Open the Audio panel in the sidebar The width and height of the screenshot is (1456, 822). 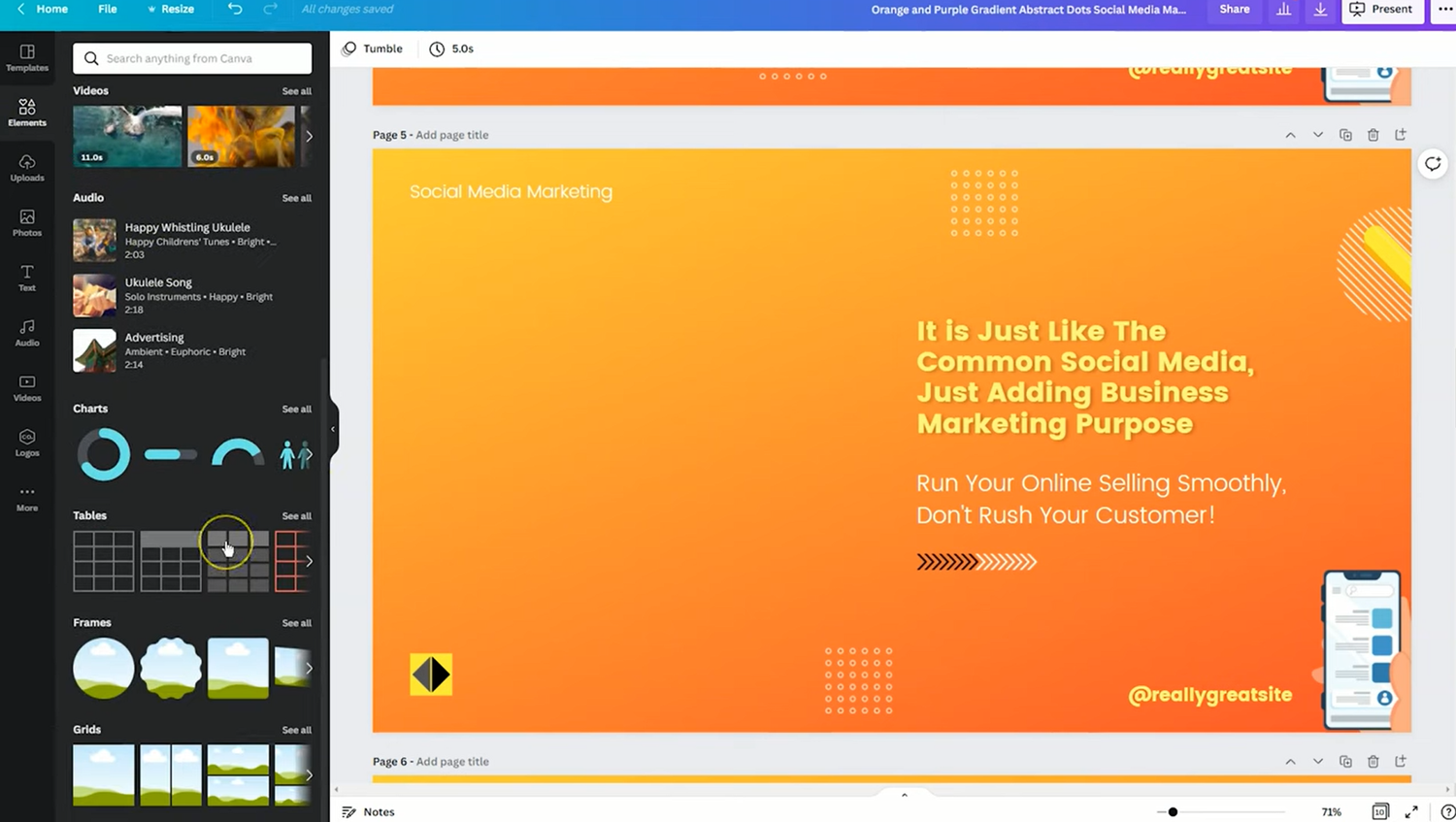[x=26, y=333]
